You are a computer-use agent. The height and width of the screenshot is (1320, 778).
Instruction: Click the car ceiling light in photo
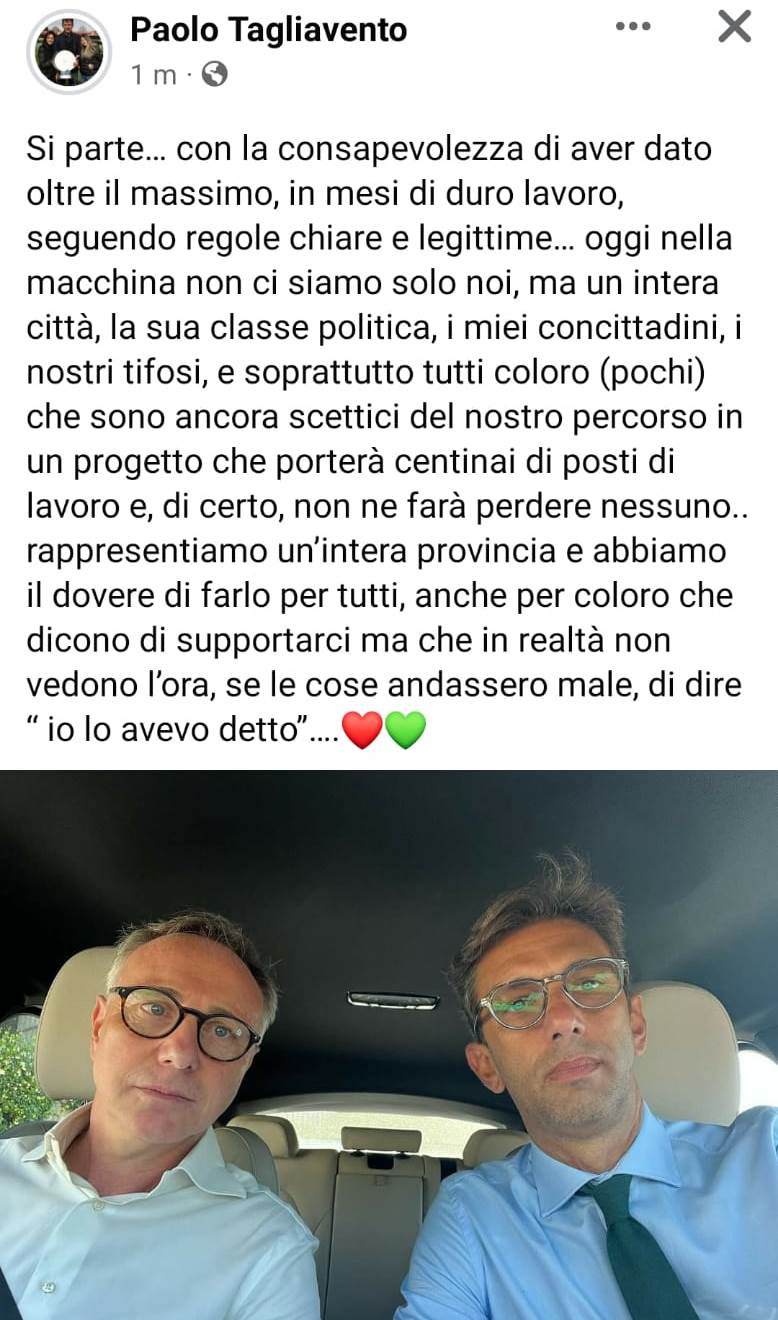click(393, 999)
